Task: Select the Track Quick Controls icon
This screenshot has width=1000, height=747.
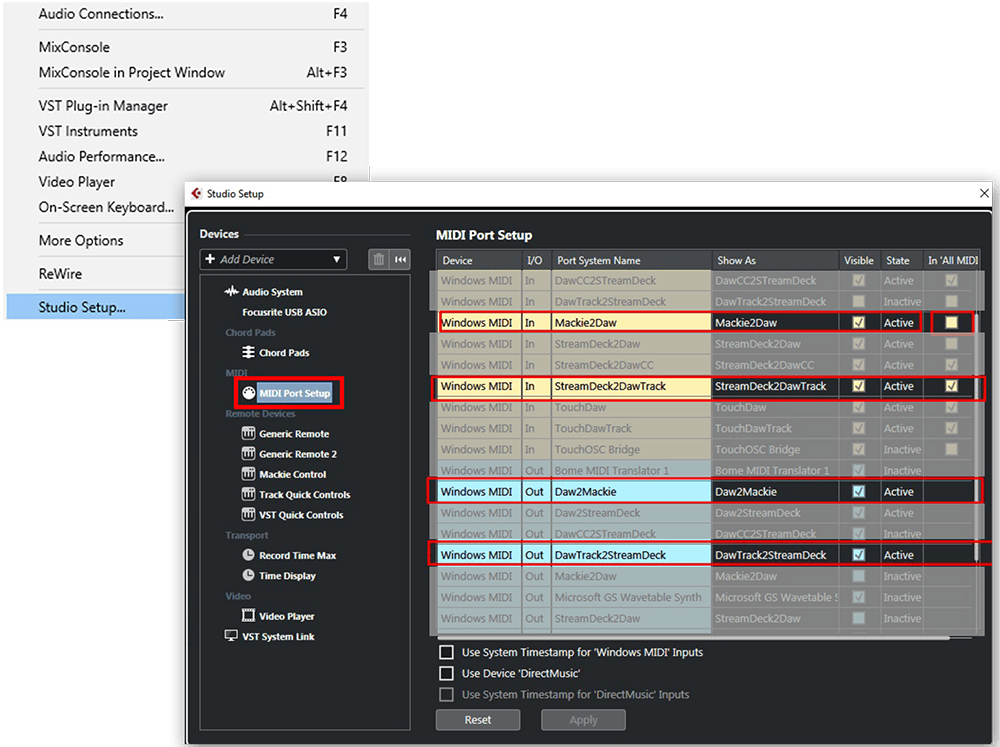Action: pos(248,494)
